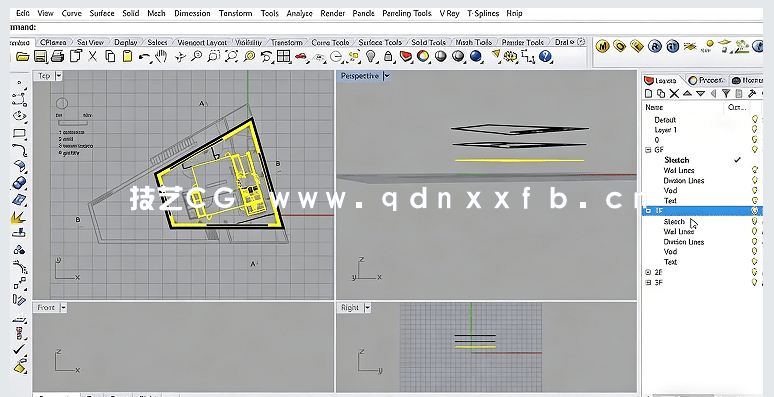Create a new layer in Layers panel
Screen dimensions: 774x397
(649, 93)
